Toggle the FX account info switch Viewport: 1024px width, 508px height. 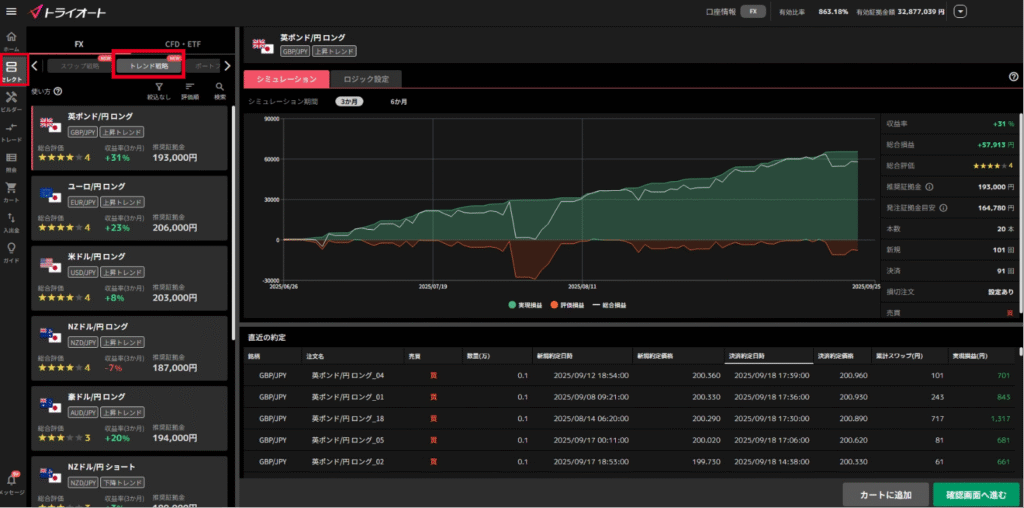click(753, 12)
